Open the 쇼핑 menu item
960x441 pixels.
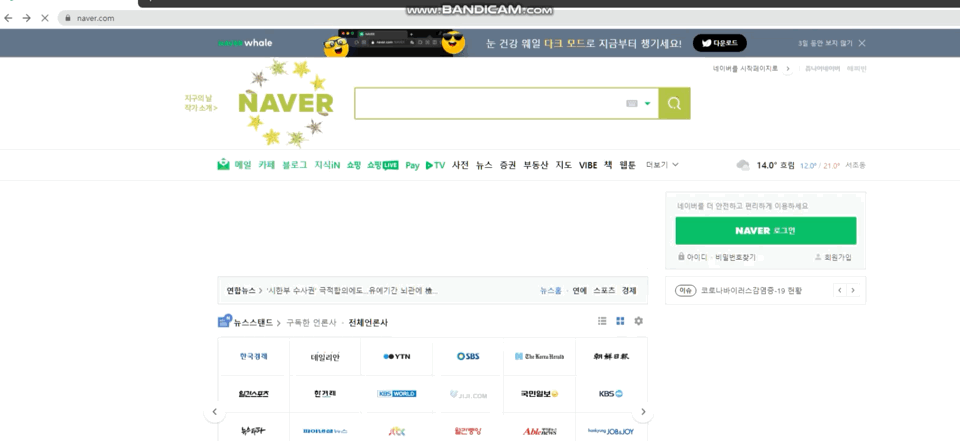[354, 165]
